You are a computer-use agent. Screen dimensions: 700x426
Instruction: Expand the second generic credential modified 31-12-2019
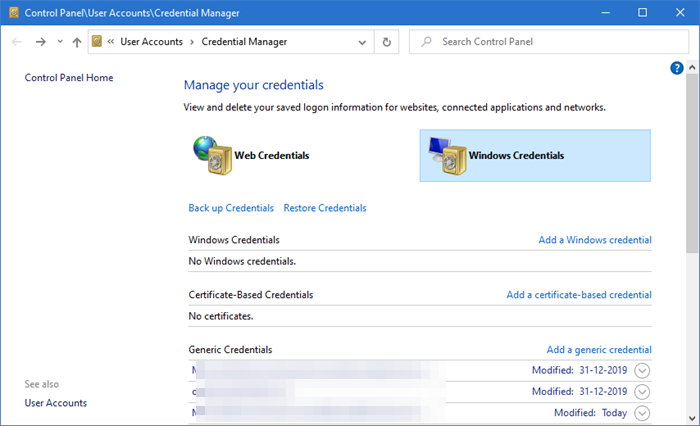pyautogui.click(x=642, y=391)
